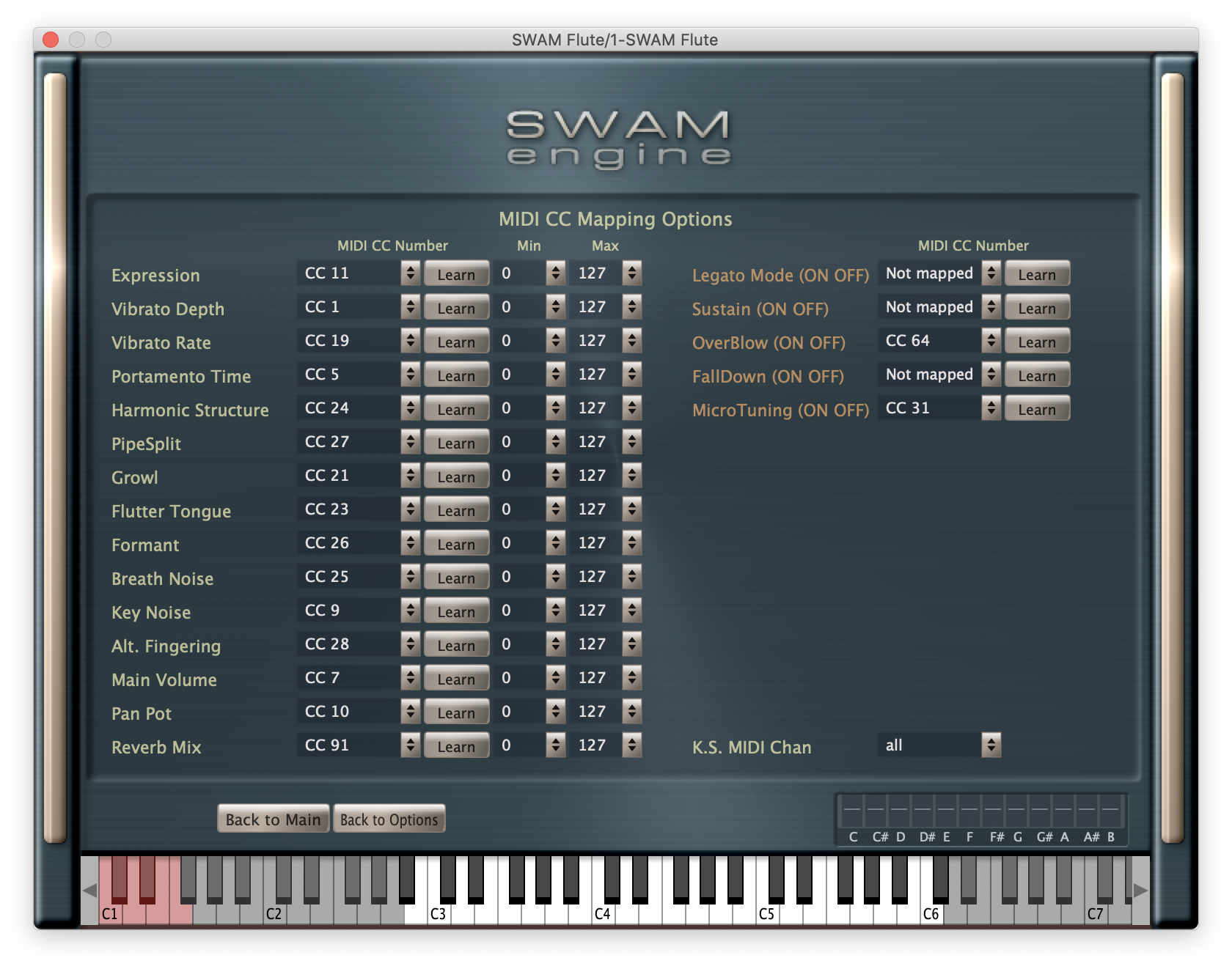Image resolution: width=1232 pixels, height=969 pixels.
Task: Click microtuning slot for note C
Action: [852, 810]
